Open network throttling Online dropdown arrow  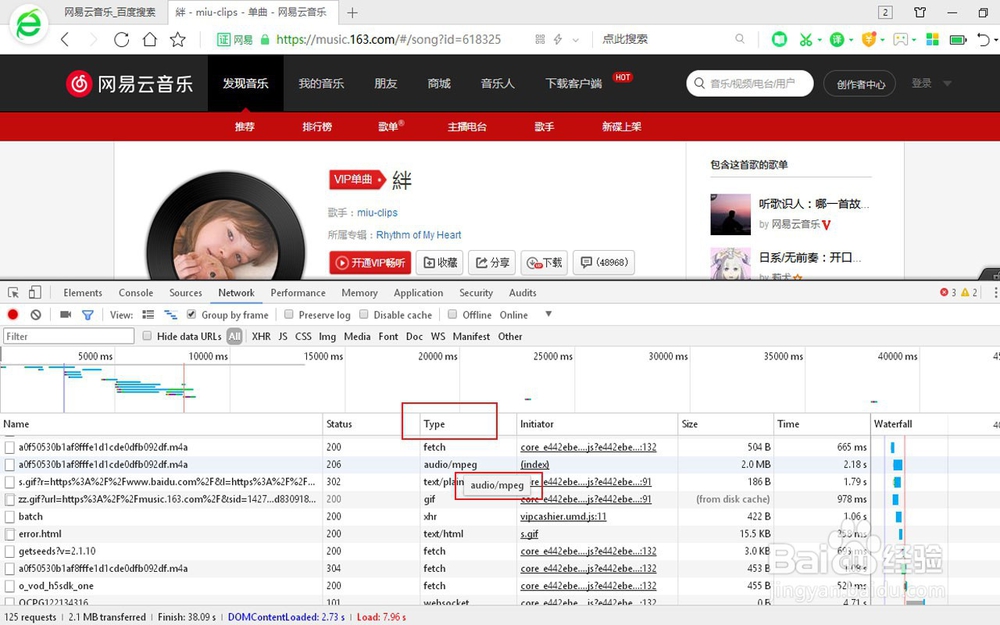point(548,314)
